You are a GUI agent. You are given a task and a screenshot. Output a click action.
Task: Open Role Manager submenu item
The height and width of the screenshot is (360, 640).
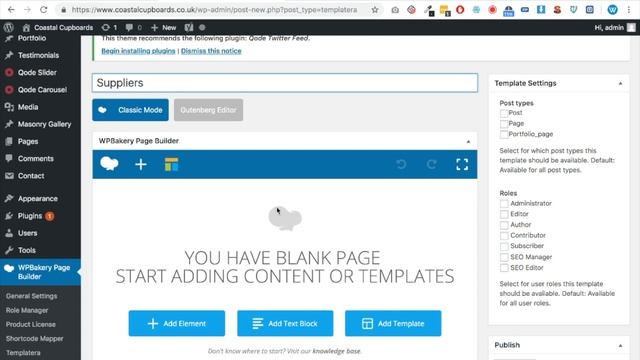point(27,310)
